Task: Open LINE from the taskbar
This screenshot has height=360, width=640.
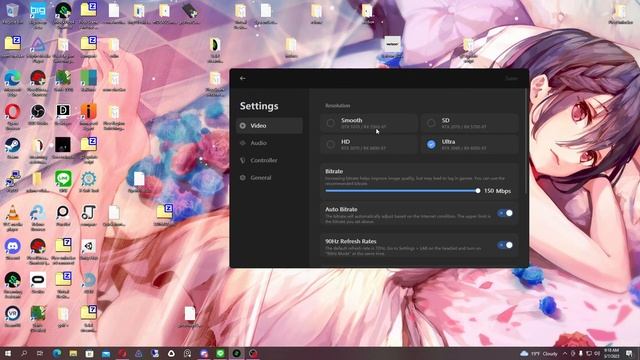Action: pyautogui.click(x=220, y=353)
